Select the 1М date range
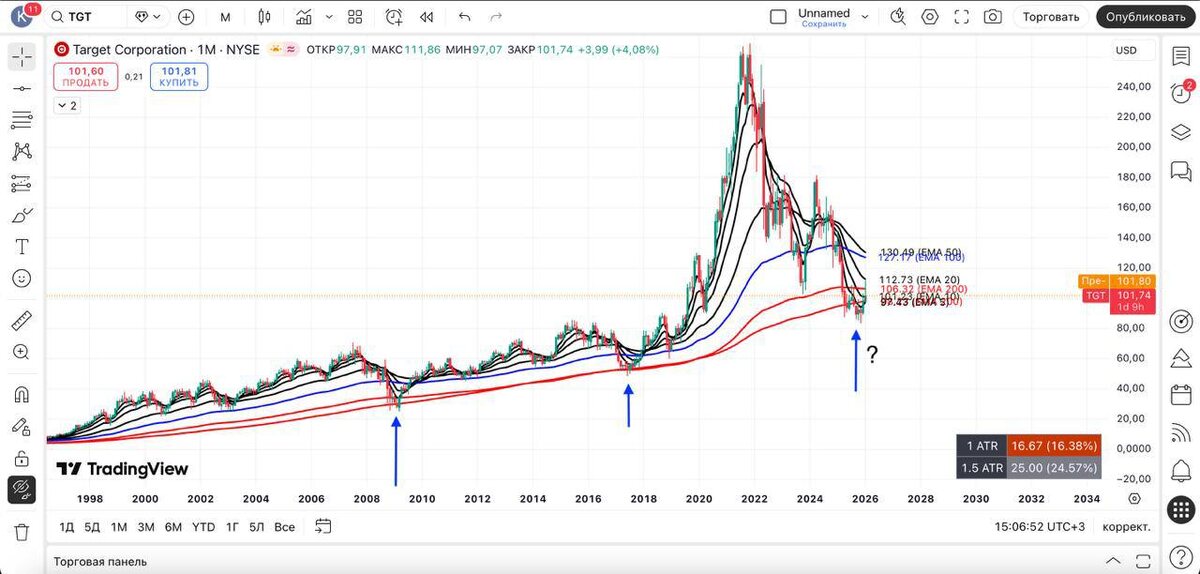Image resolution: width=1200 pixels, height=574 pixels. (x=118, y=526)
